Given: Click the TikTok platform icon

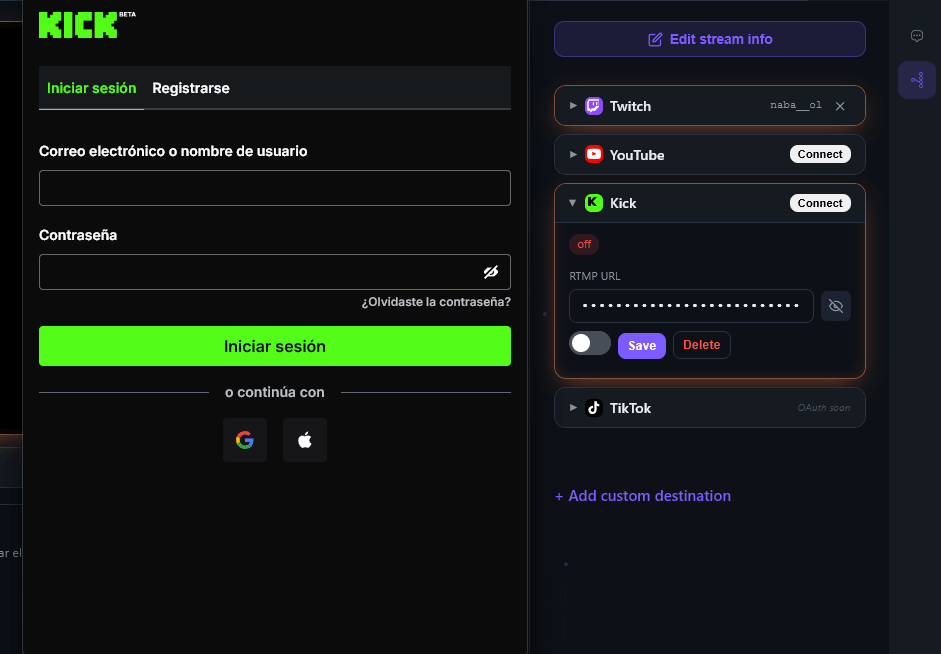Looking at the screenshot, I should pos(594,408).
